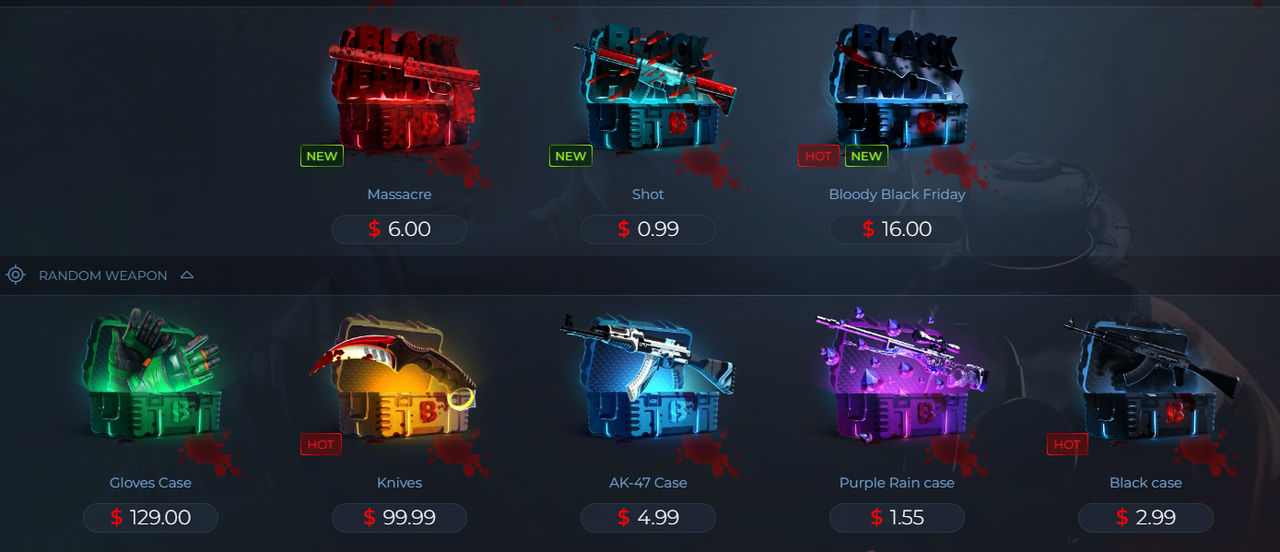Image resolution: width=1280 pixels, height=552 pixels.
Task: Click the $99.99 Knives price button
Action: [x=399, y=517]
